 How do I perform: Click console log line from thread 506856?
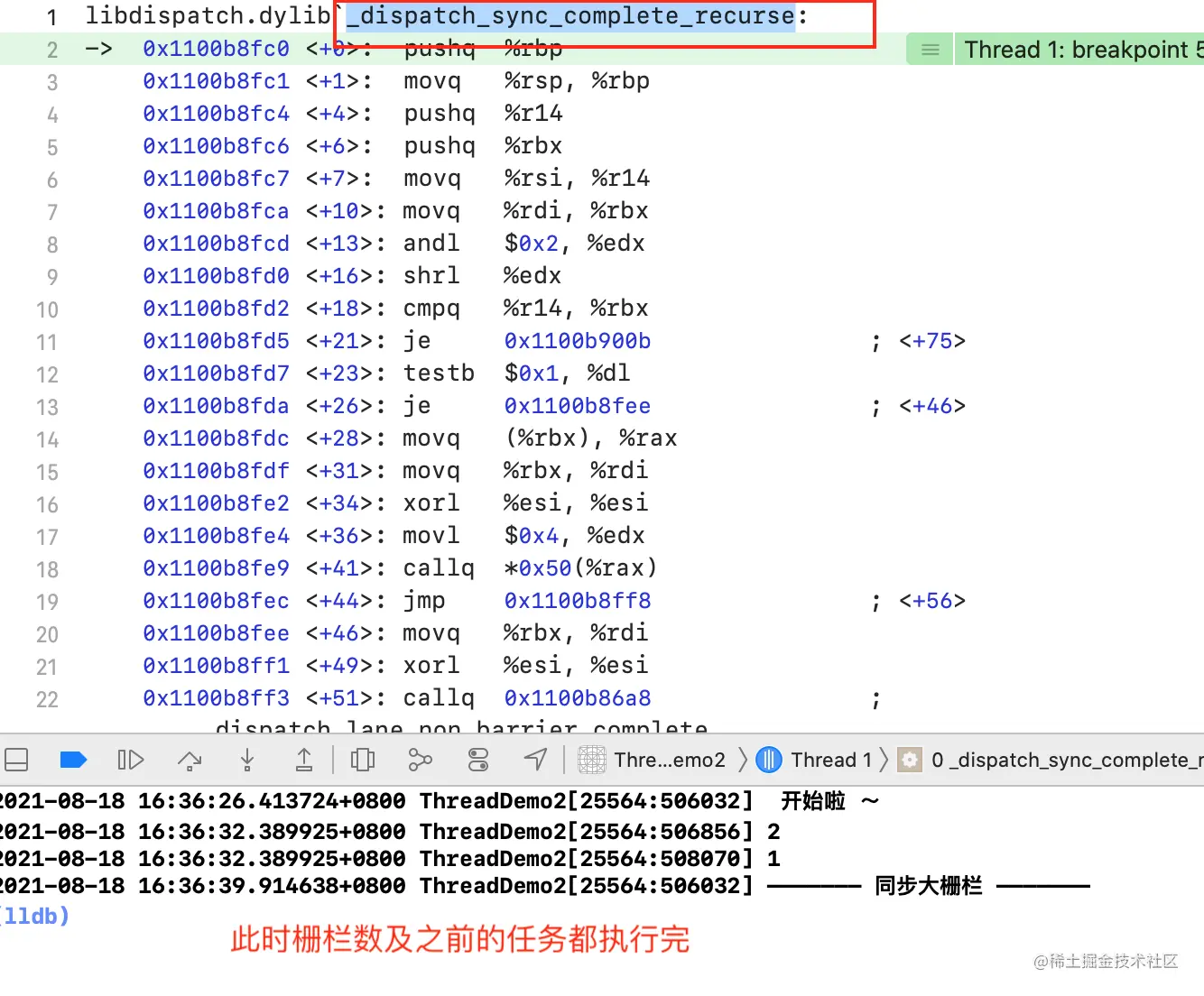pyautogui.click(x=390, y=831)
